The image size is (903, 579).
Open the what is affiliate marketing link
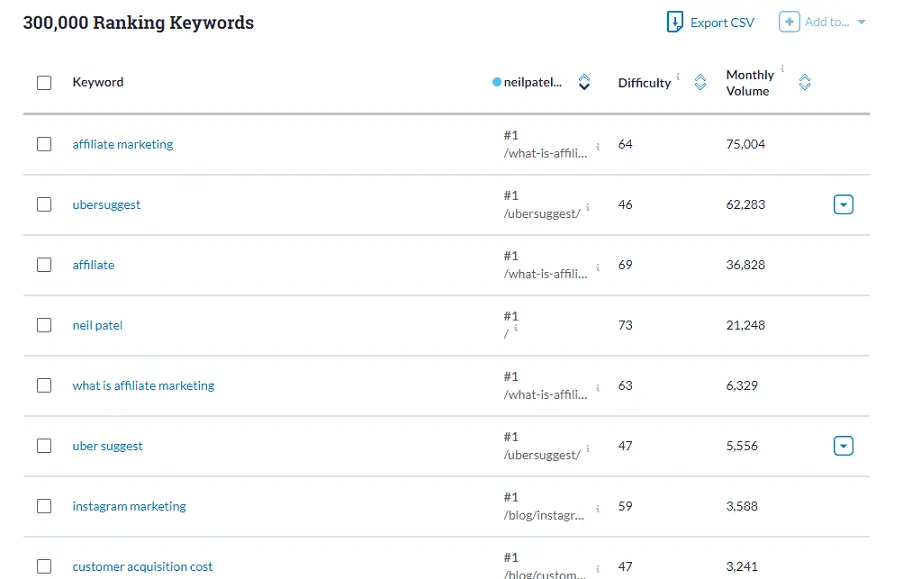click(143, 385)
